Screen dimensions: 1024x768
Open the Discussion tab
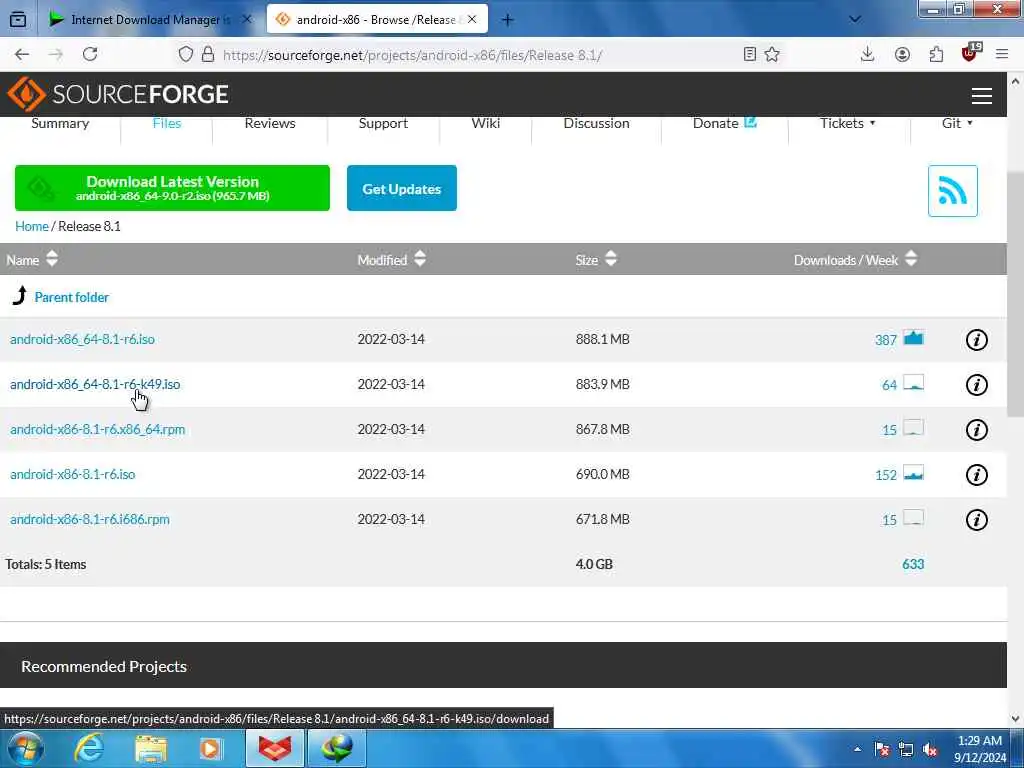pyautogui.click(x=596, y=123)
